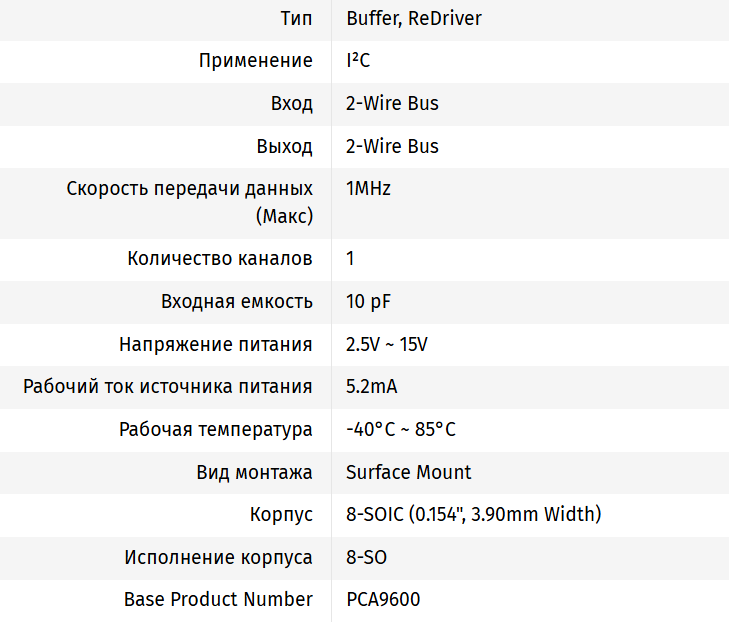Click the 2-Wire Bus value for Вход
Screen dimensions: 729x639
pos(392,104)
